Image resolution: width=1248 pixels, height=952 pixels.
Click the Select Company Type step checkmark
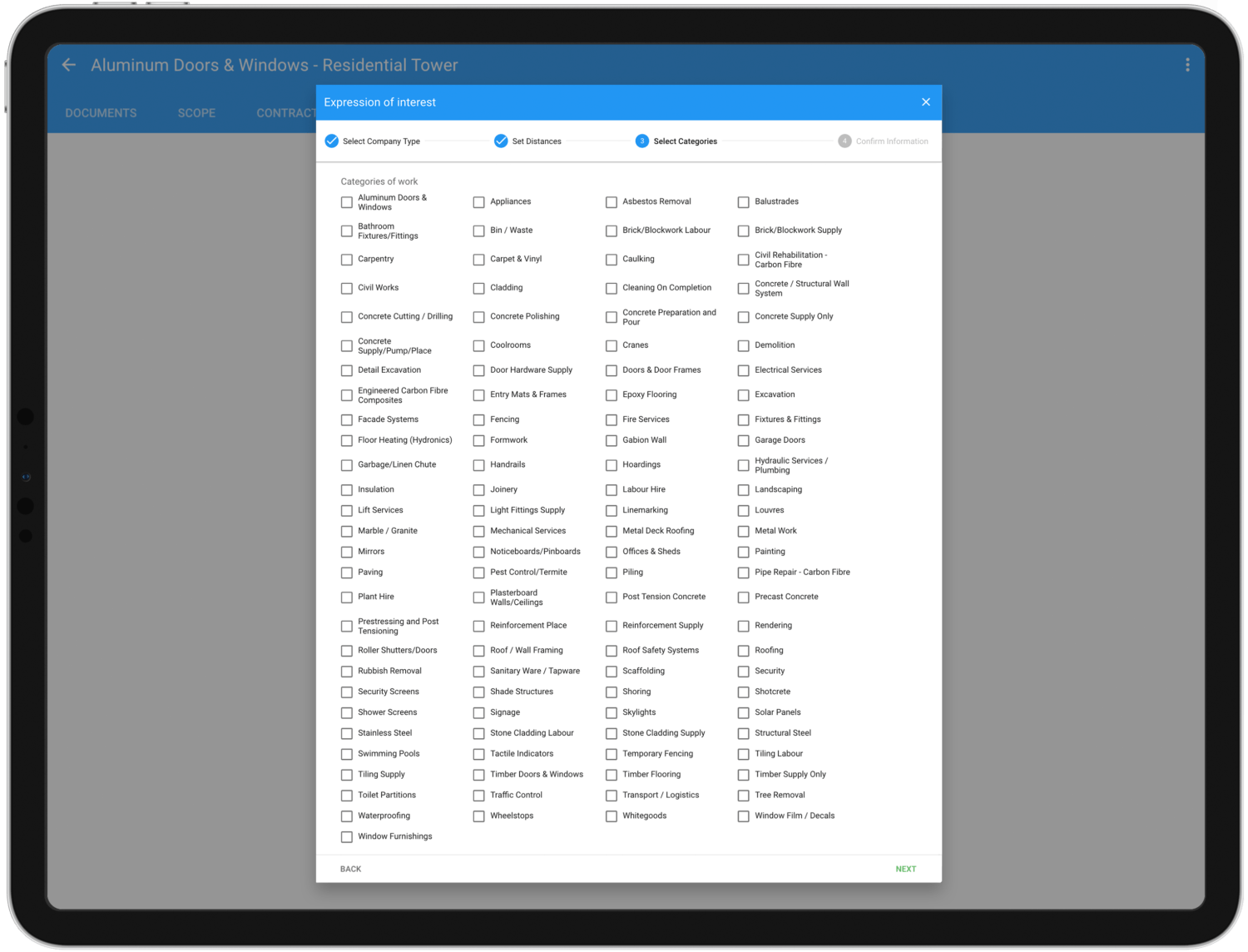click(x=332, y=141)
